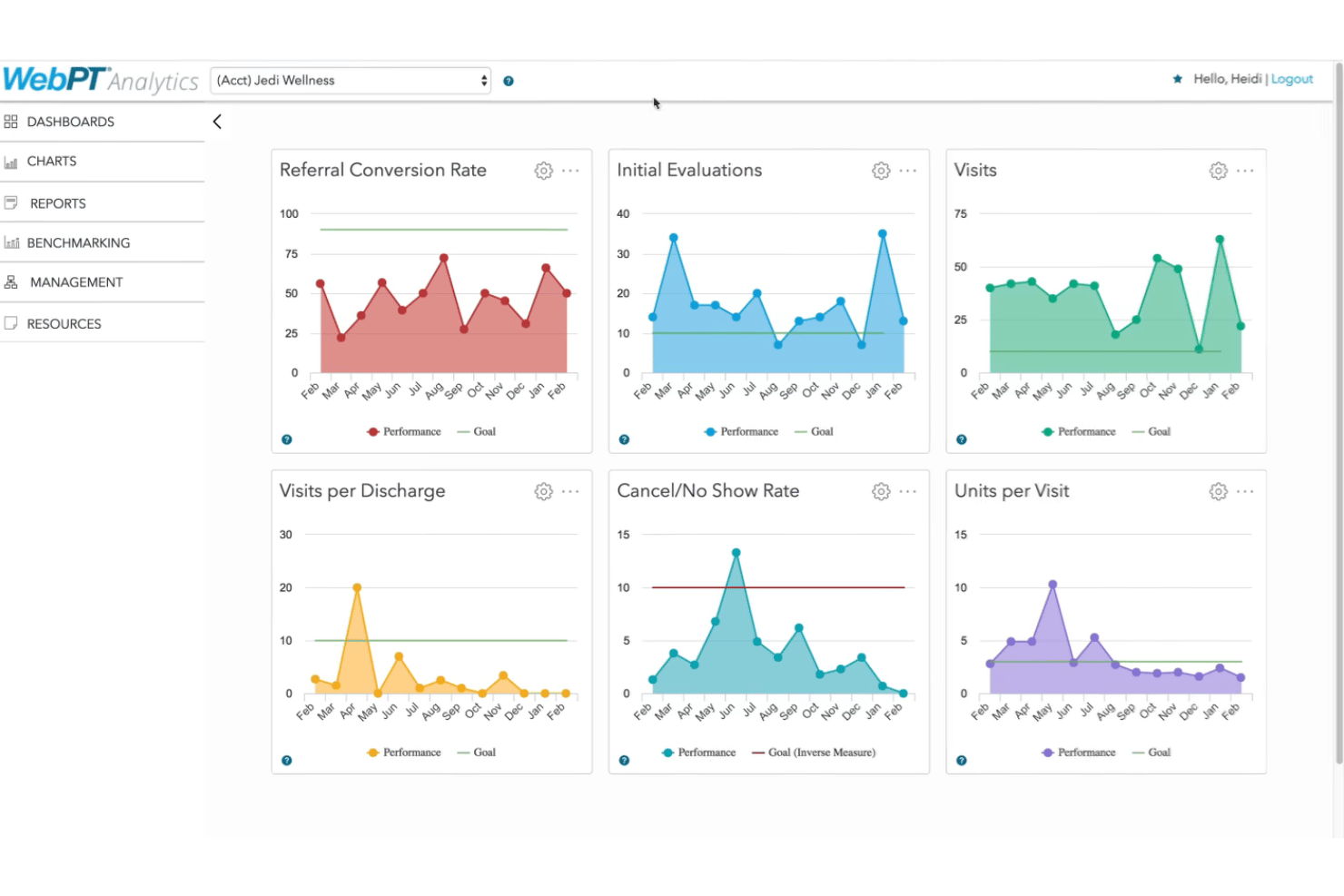Open more options ellipsis on Visits card
The height and width of the screenshot is (896, 1344).
1245,171
